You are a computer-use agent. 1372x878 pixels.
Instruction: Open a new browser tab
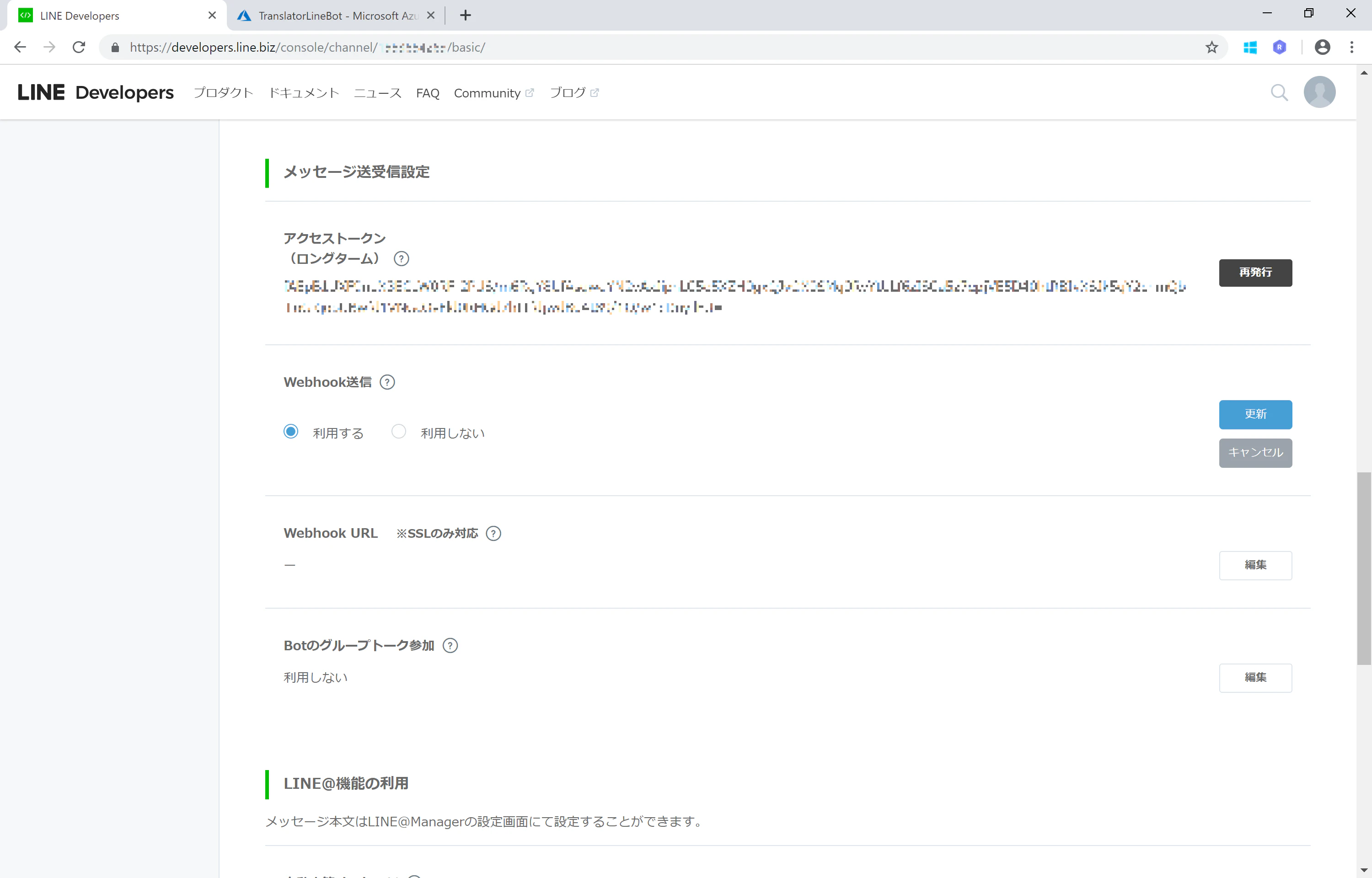pyautogui.click(x=465, y=16)
